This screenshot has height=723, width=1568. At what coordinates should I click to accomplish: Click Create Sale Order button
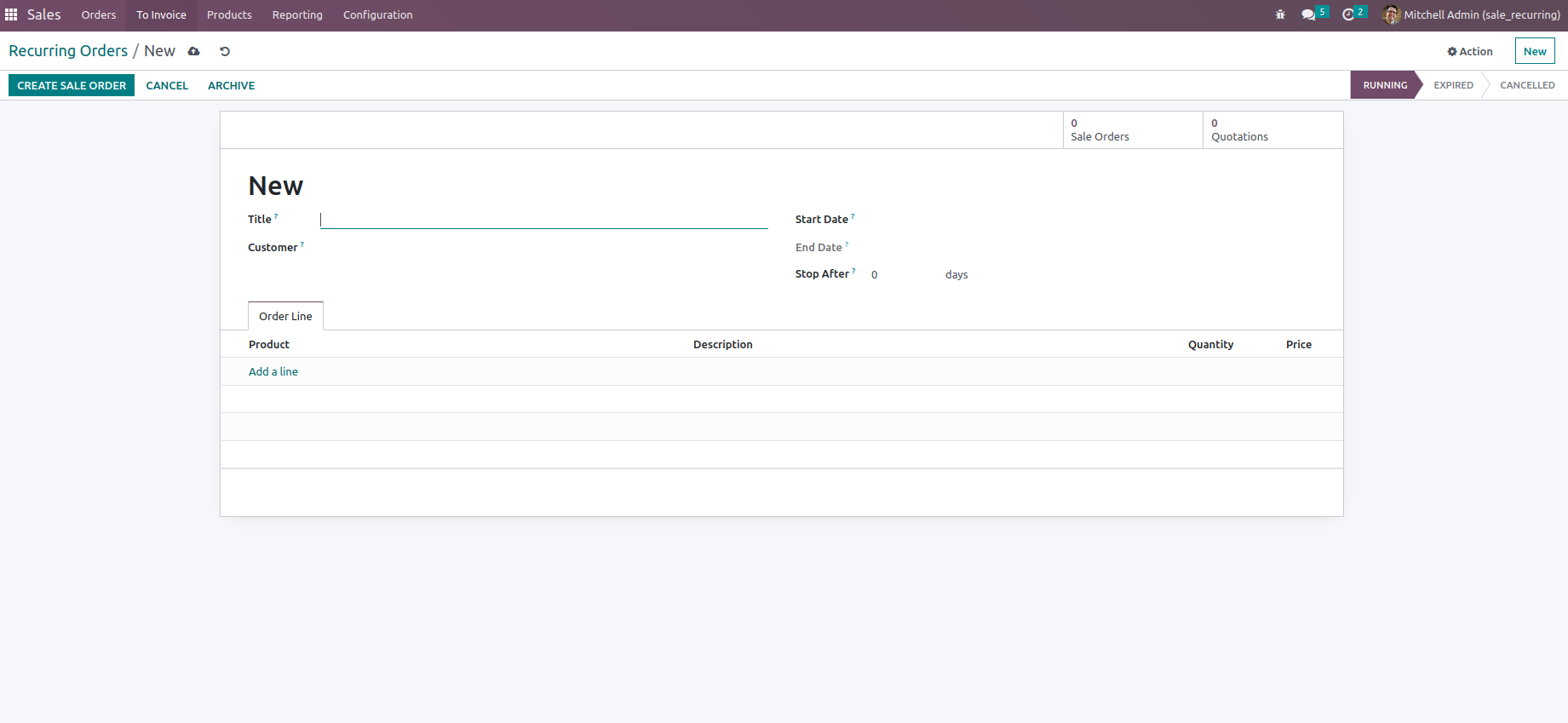tap(72, 85)
